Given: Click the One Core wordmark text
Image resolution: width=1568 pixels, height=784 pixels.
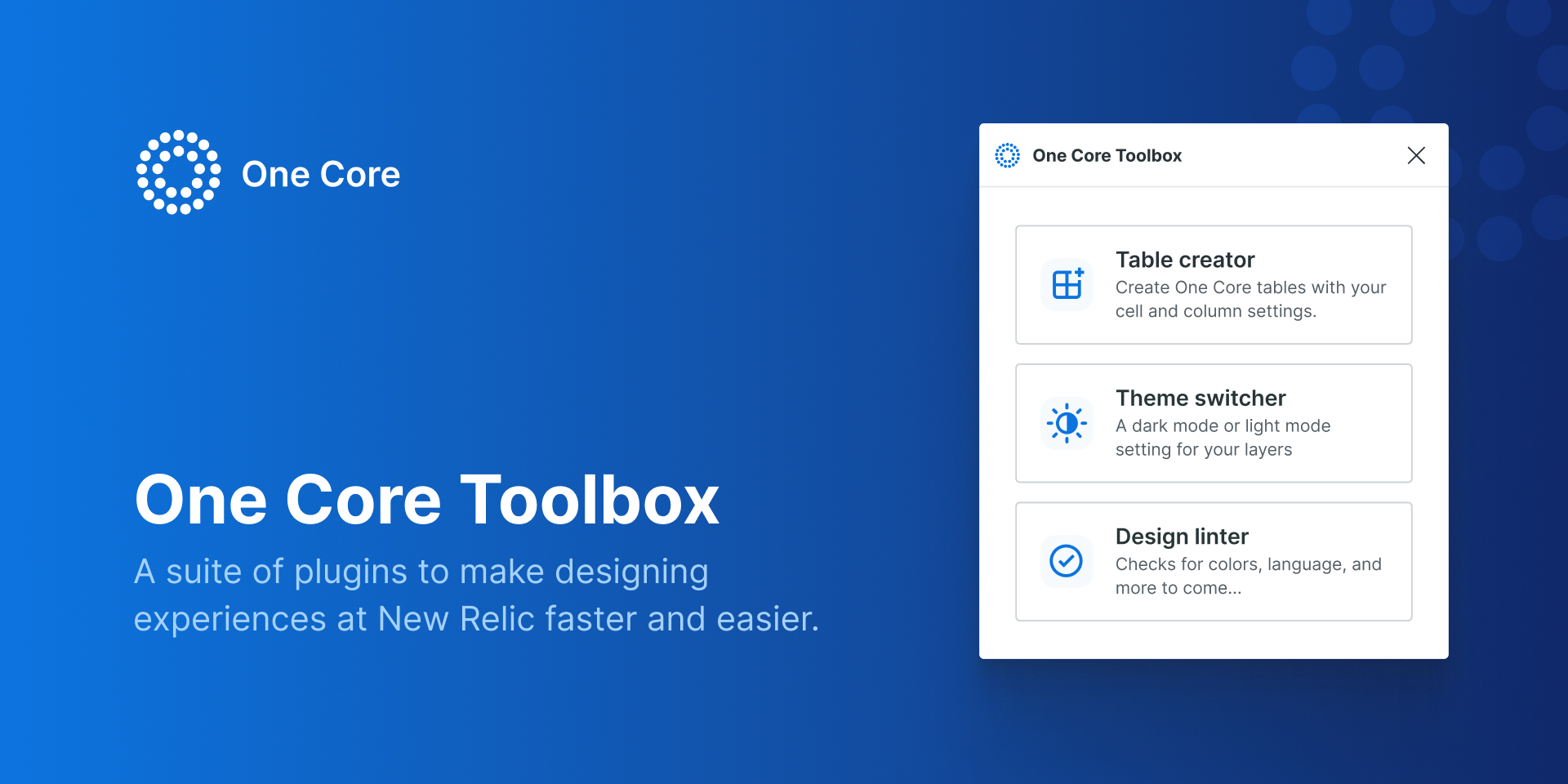Looking at the screenshot, I should (321, 172).
